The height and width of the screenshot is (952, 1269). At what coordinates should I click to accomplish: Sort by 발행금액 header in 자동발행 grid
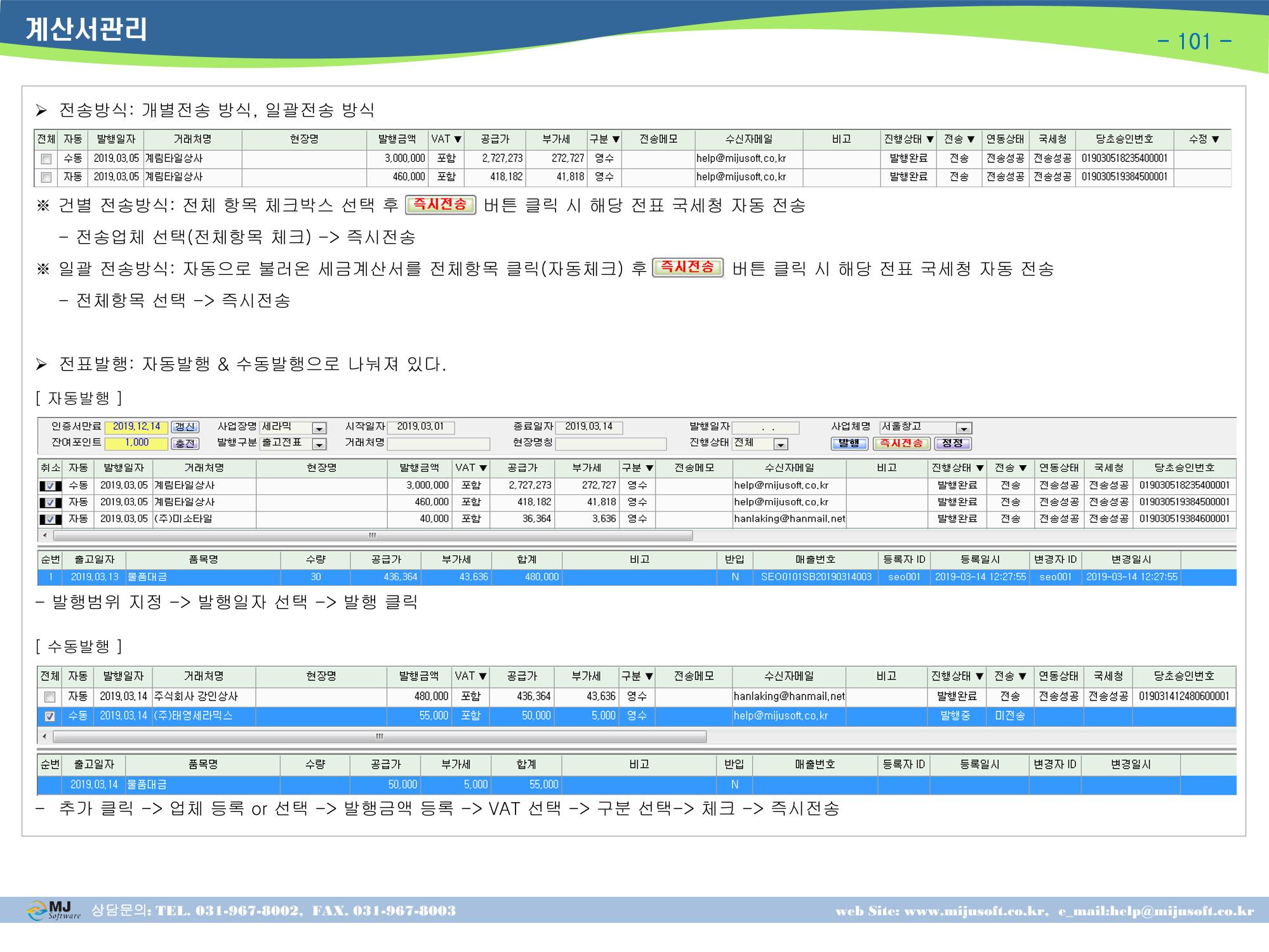[419, 468]
